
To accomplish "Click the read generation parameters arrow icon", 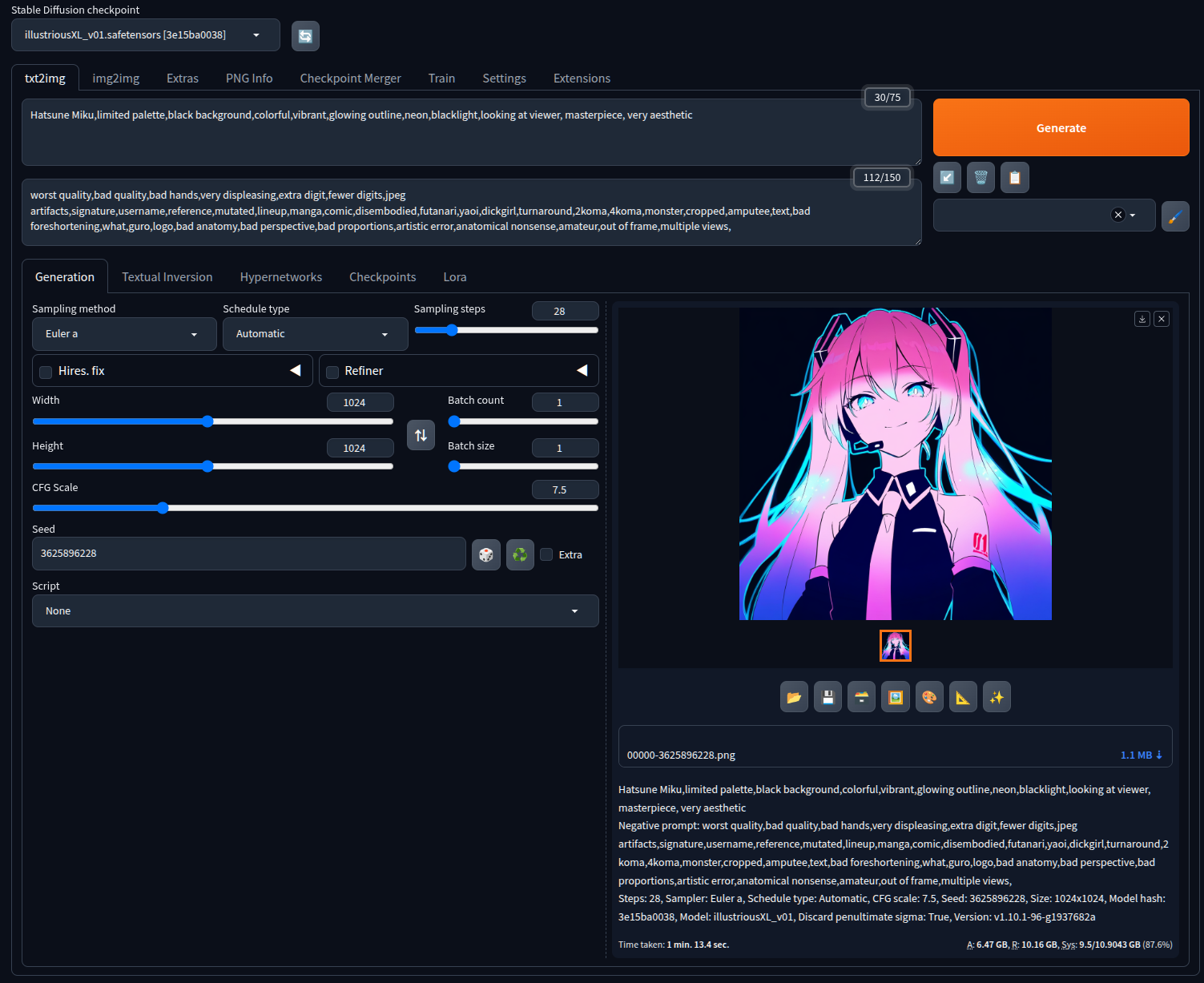I will coord(948,178).
